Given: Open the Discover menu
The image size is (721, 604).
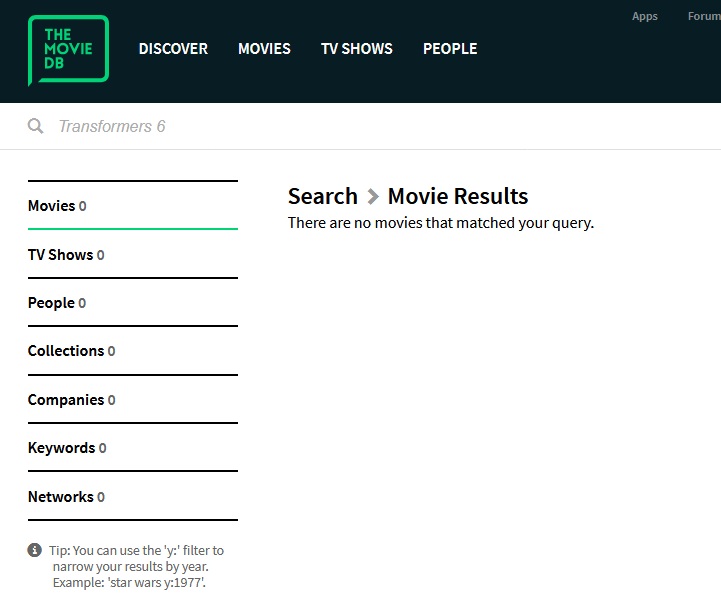Looking at the screenshot, I should [x=173, y=49].
